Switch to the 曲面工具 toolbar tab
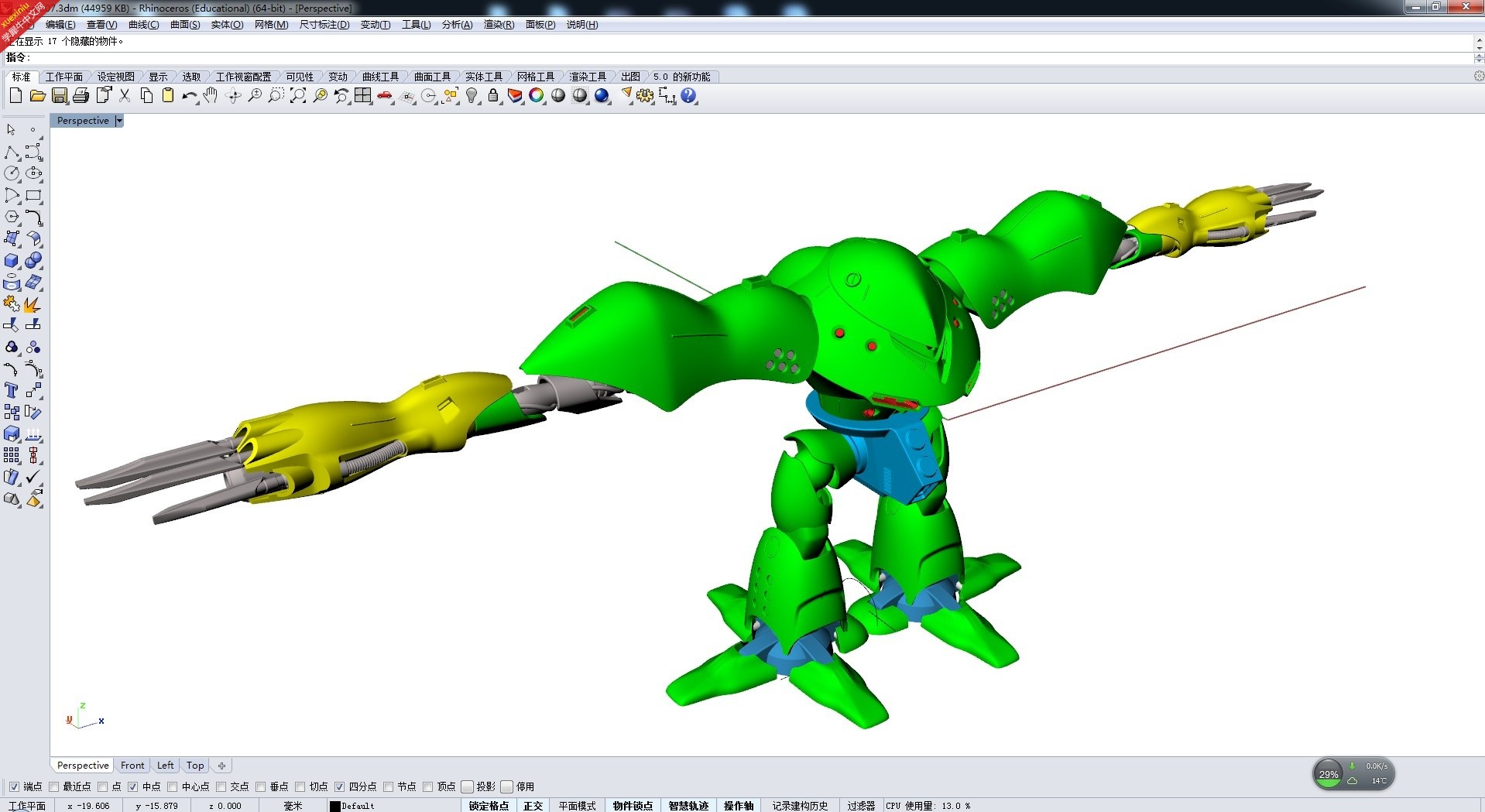 [x=432, y=77]
